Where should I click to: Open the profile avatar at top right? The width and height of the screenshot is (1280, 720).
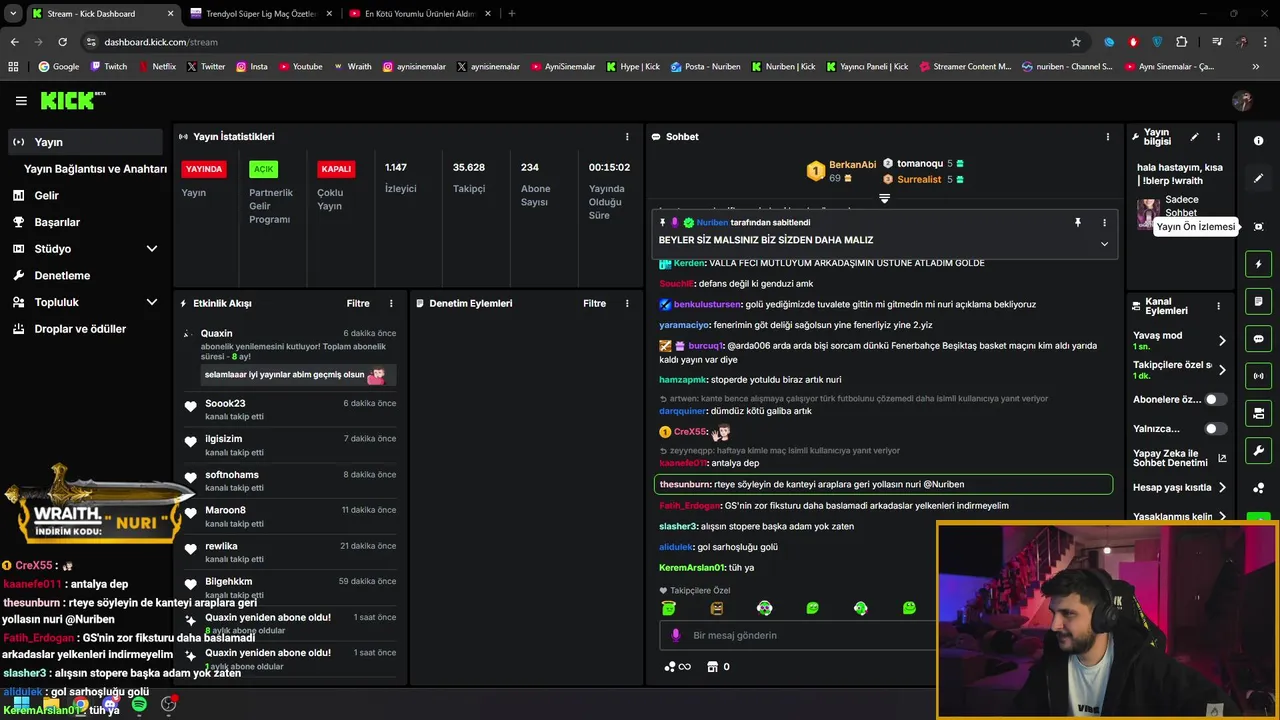[x=1242, y=101]
